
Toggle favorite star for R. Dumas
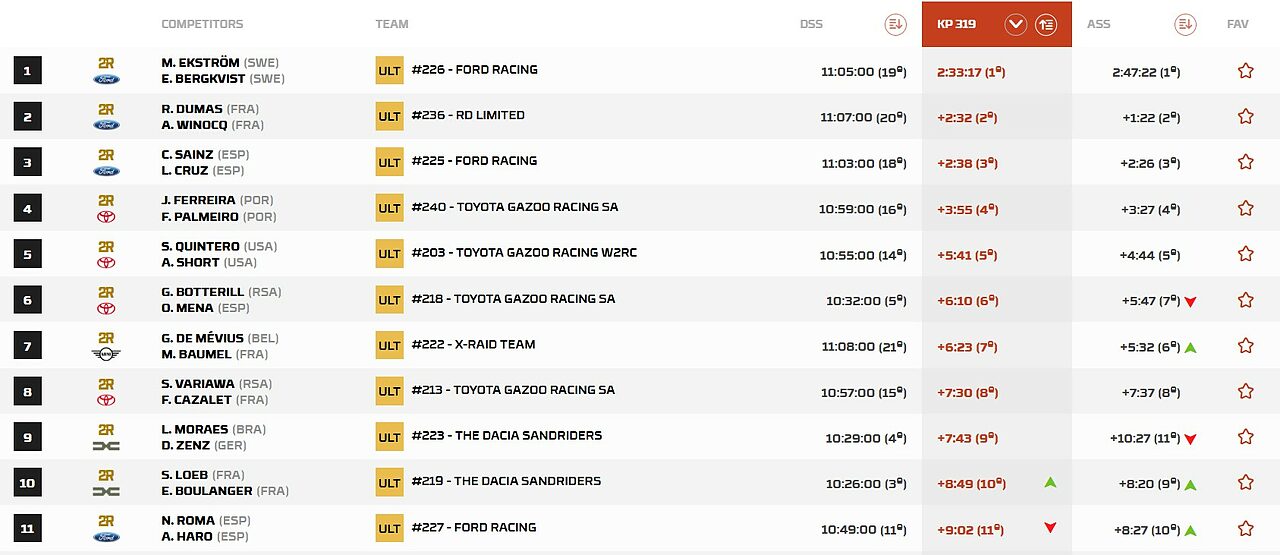click(x=1245, y=117)
